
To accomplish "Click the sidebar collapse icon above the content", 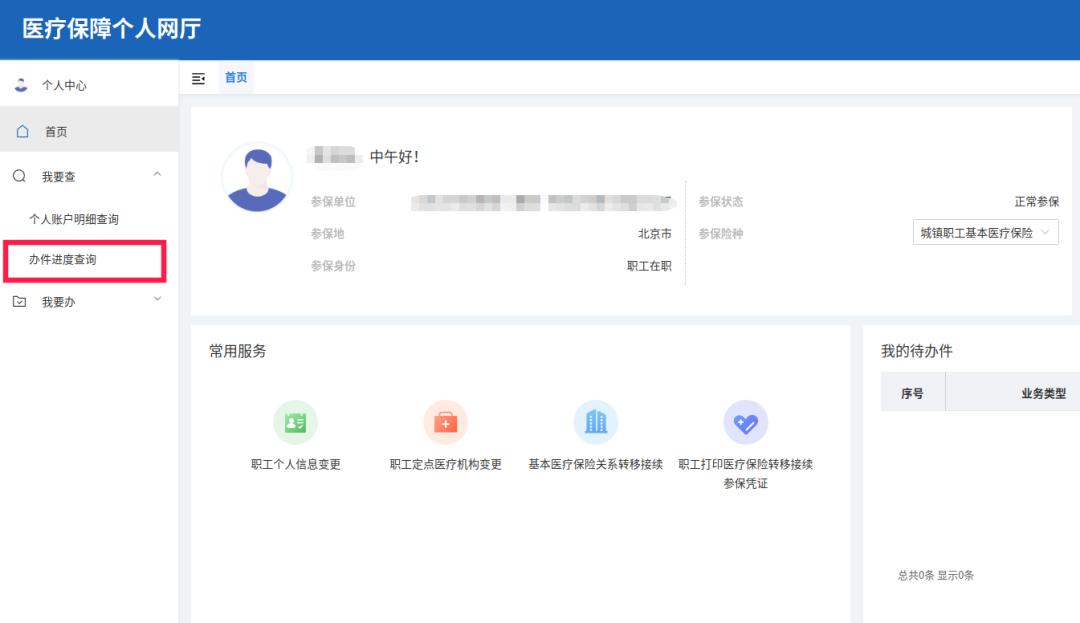I will [198, 77].
